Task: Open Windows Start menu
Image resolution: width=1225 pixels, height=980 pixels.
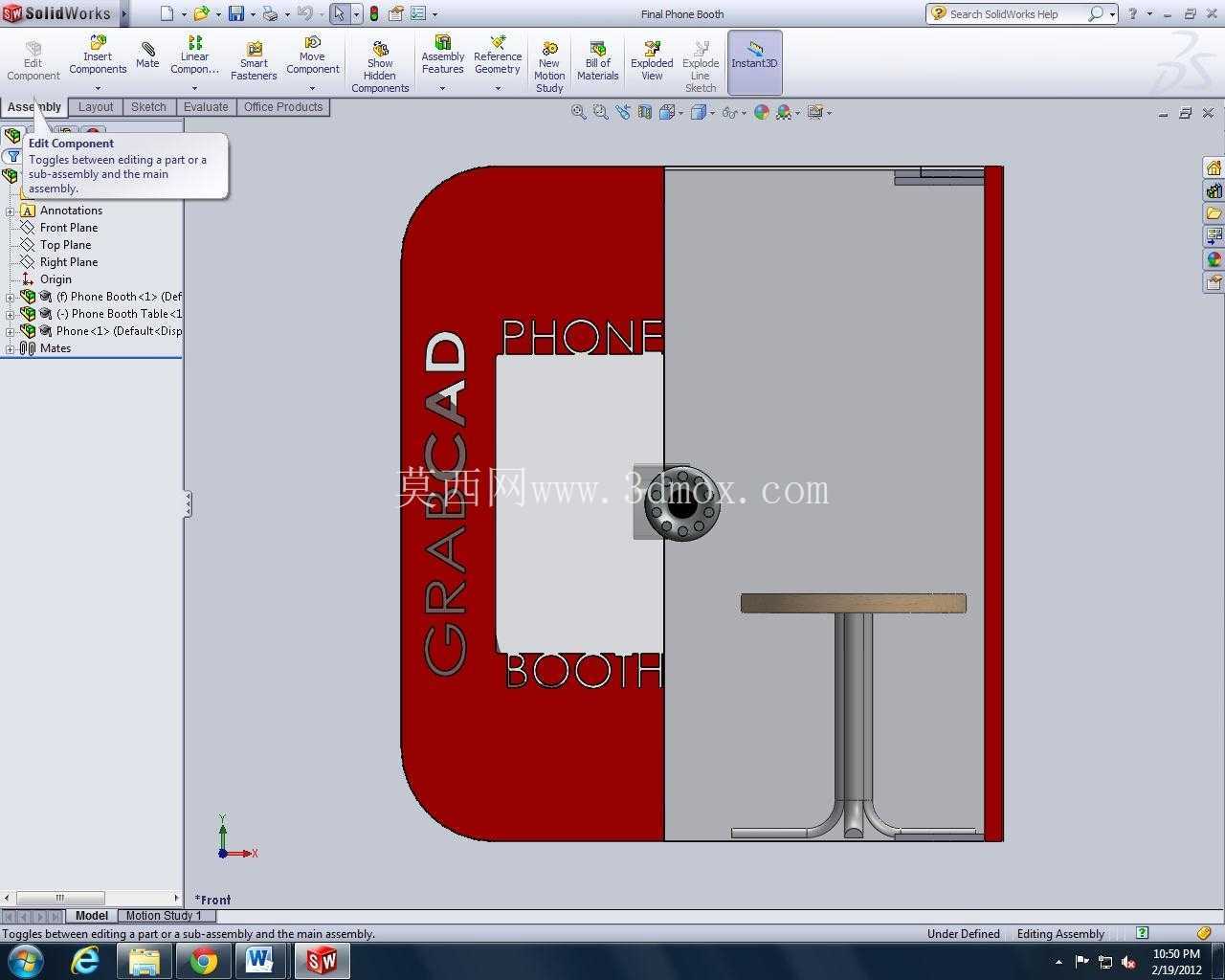Action: point(24,961)
